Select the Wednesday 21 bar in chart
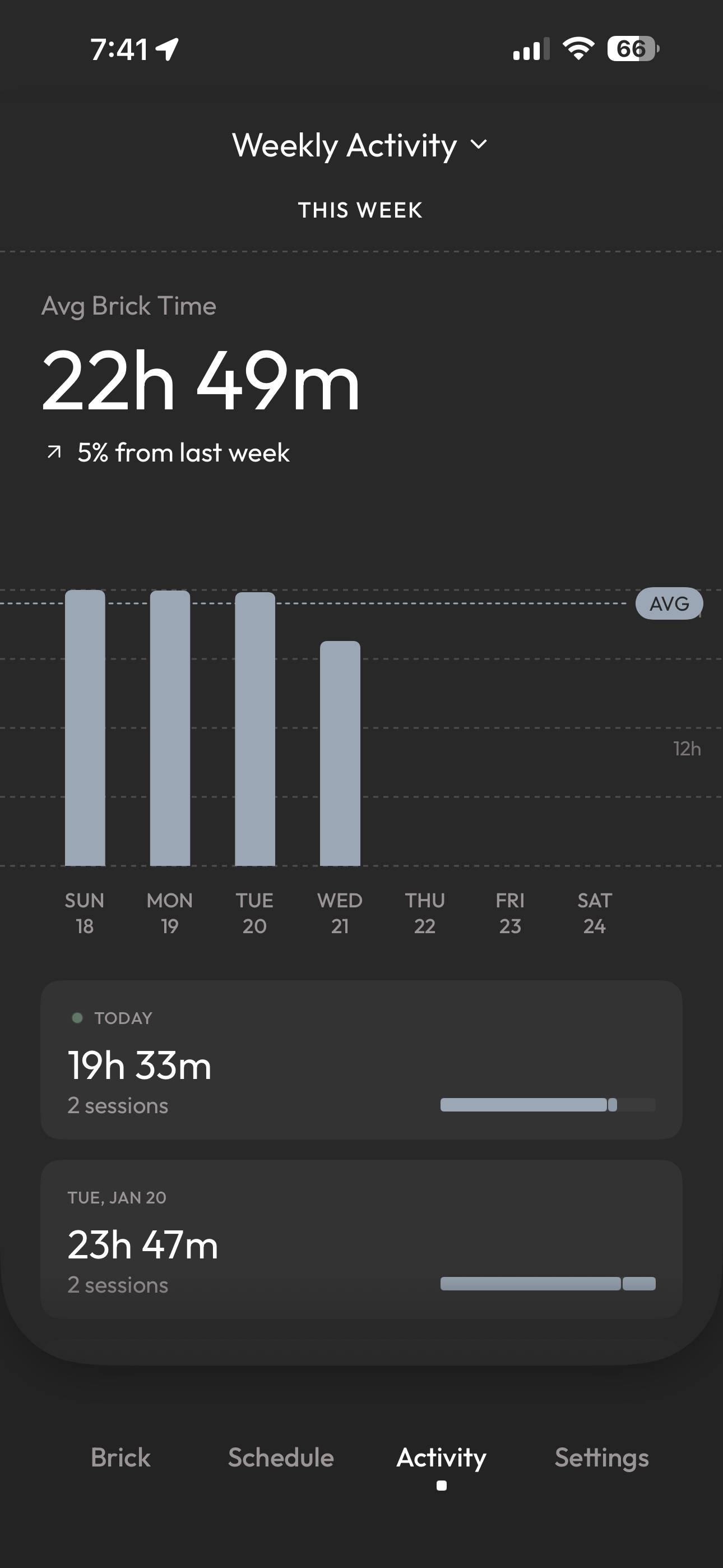The image size is (723, 1568). click(x=340, y=753)
